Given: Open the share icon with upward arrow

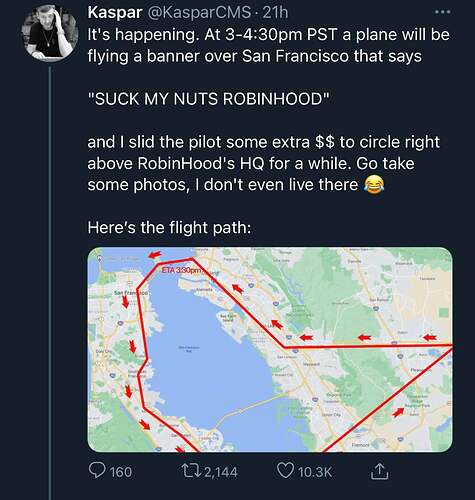Looking at the screenshot, I should coord(380,471).
